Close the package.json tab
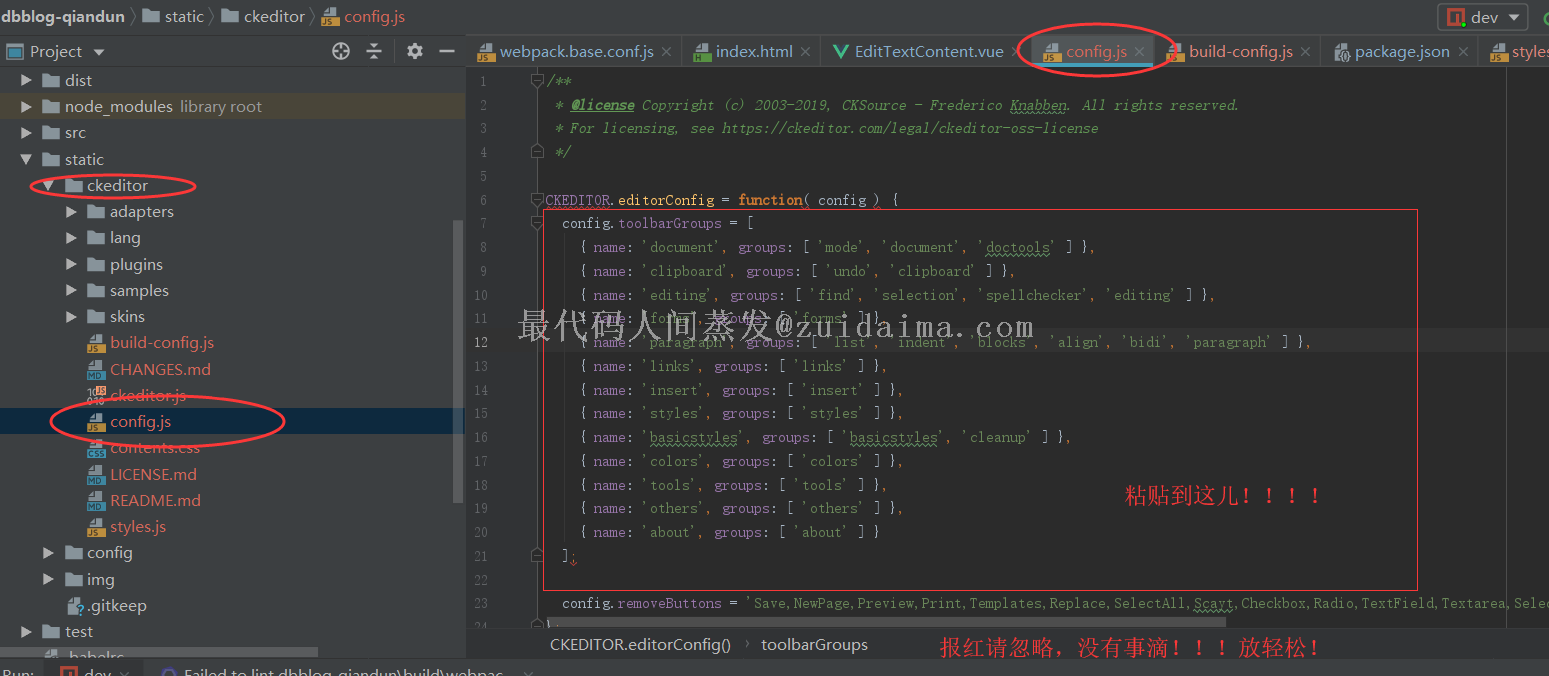The image size is (1549, 676). click(1463, 52)
